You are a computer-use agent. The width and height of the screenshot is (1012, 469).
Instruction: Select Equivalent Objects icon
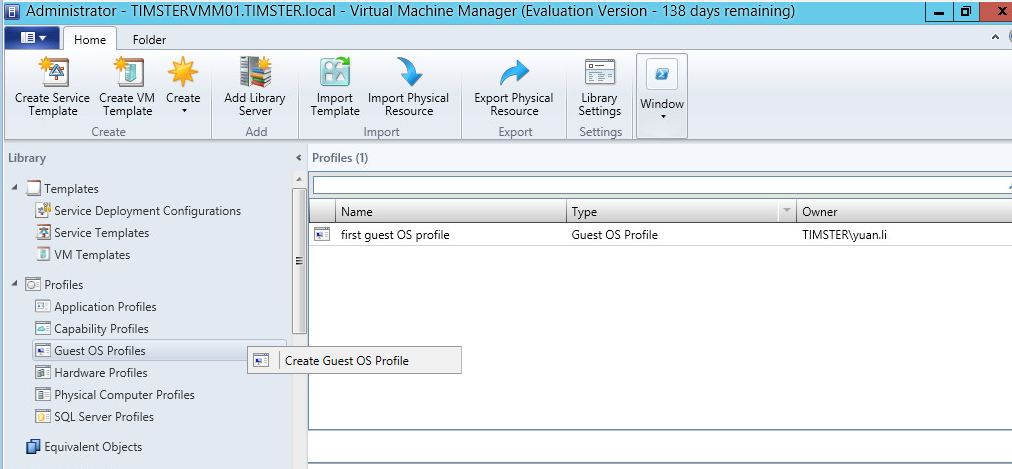coord(33,446)
